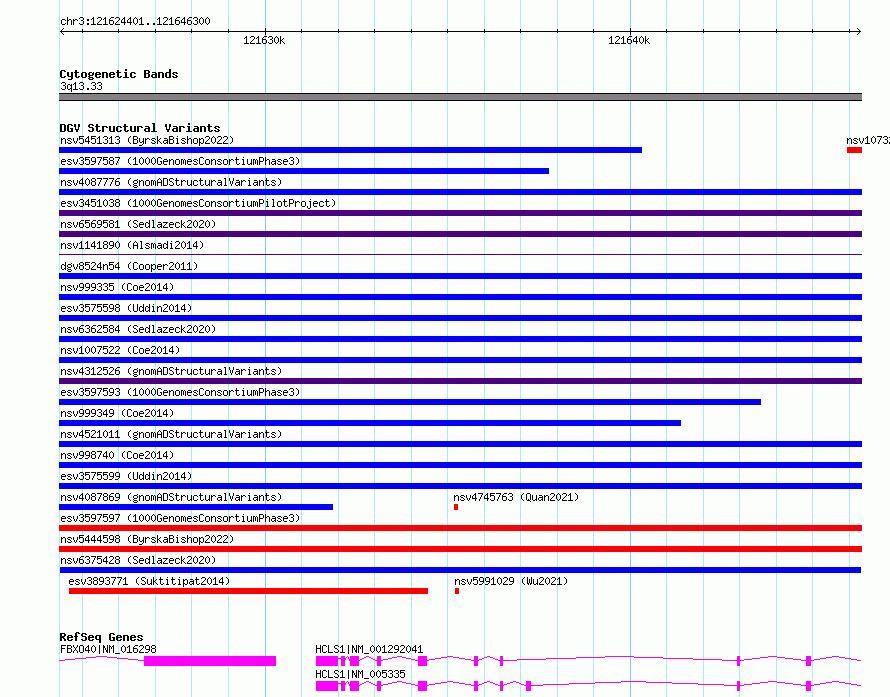The height and width of the screenshot is (697, 890).
Task: Click the blue dgv8524n54 variant bar
Action: 460,276
